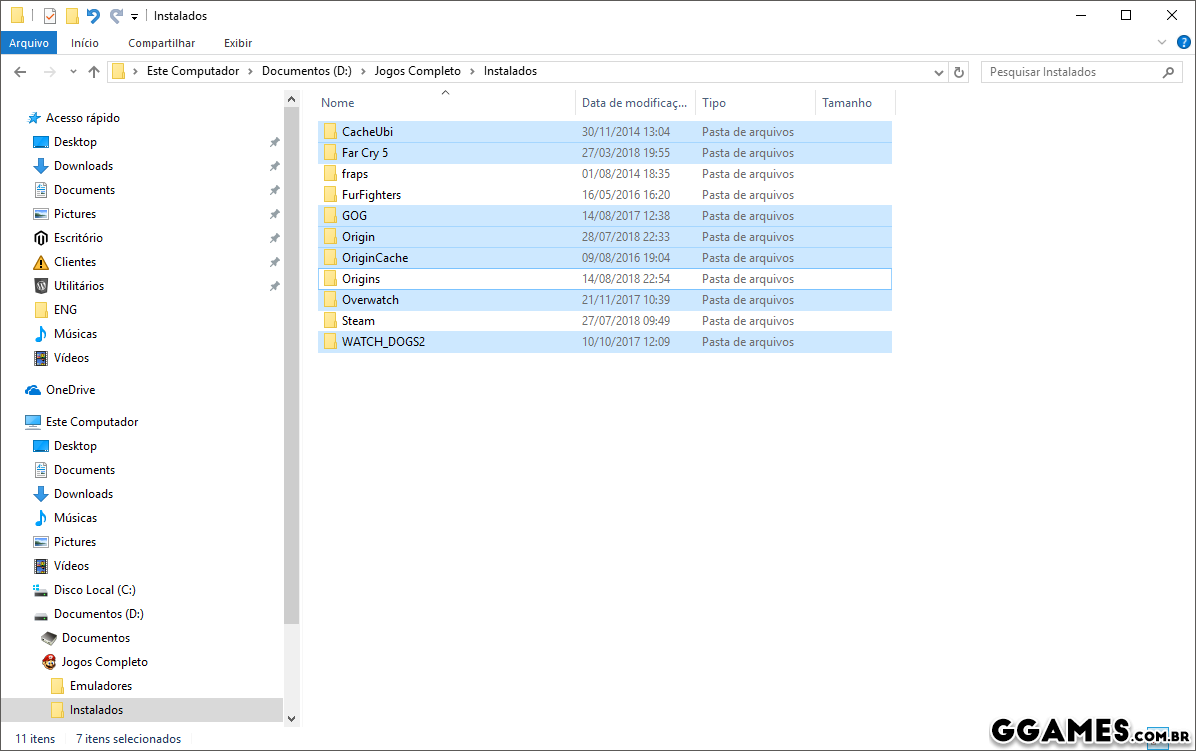
Task: Expand the ribbon with the chevron
Action: click(x=1161, y=43)
